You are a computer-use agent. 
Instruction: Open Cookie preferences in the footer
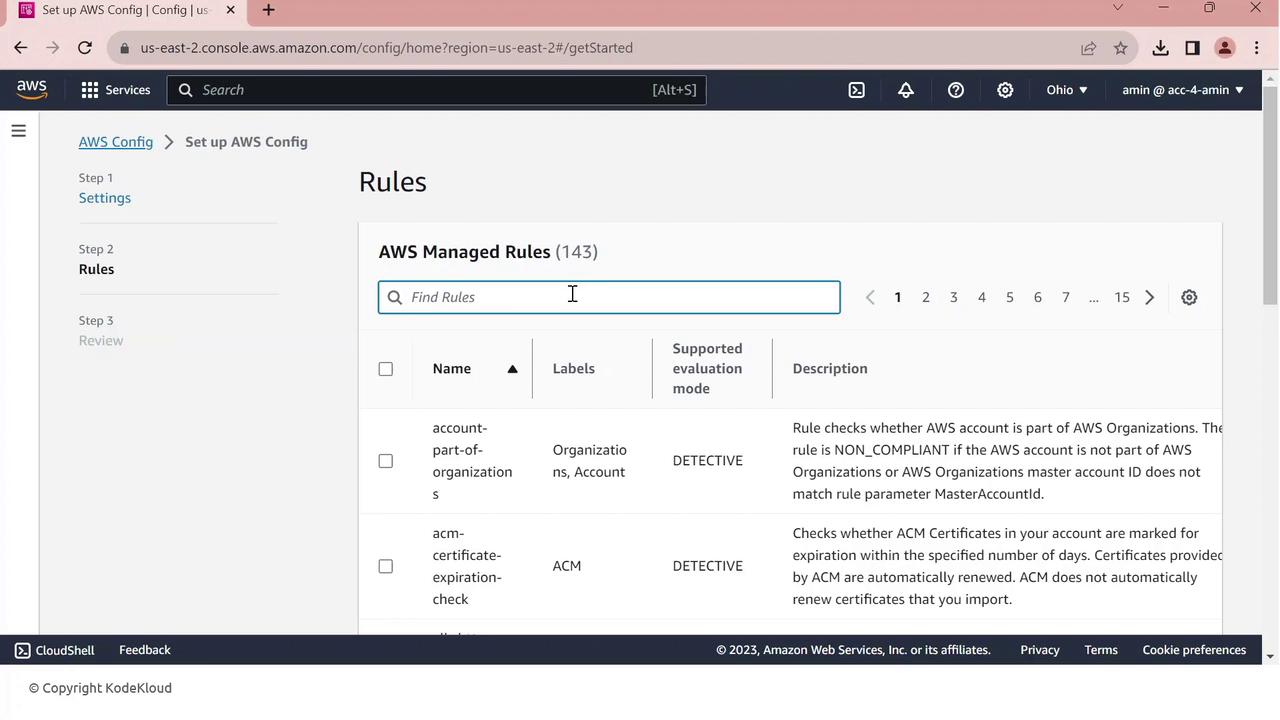point(1194,650)
